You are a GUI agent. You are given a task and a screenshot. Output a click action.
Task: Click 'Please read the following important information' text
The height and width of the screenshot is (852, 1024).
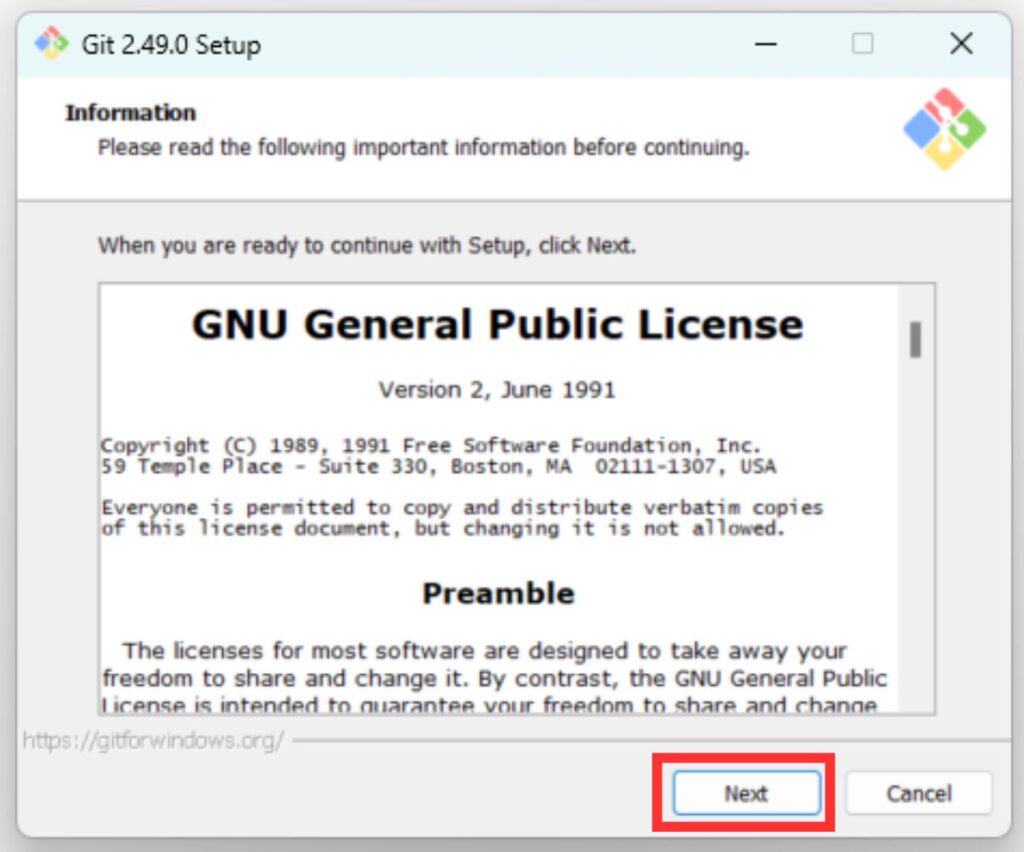coord(423,148)
